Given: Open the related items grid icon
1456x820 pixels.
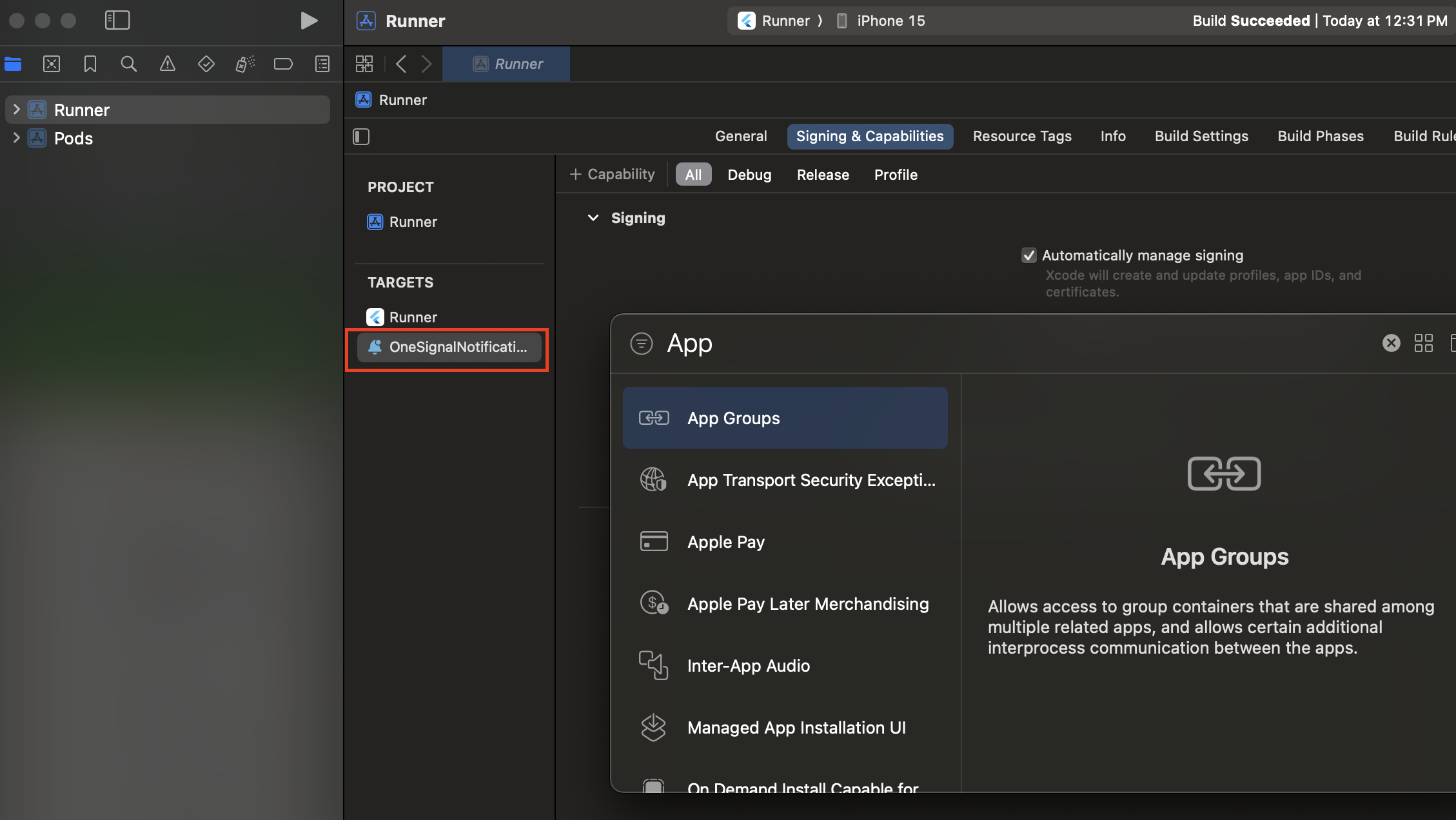Looking at the screenshot, I should [x=364, y=64].
